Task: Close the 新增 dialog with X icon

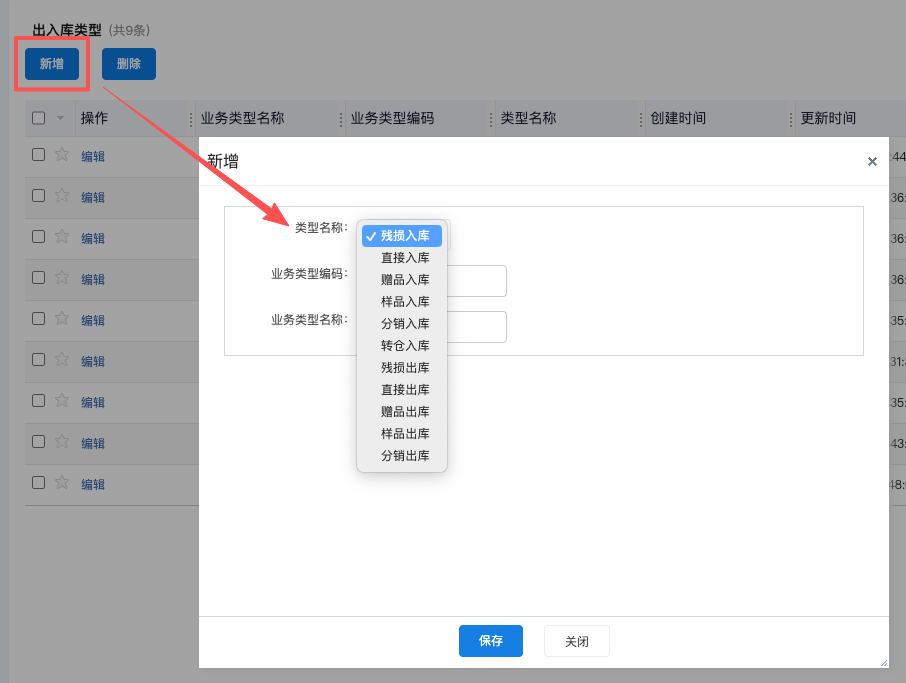Action: coord(872,161)
